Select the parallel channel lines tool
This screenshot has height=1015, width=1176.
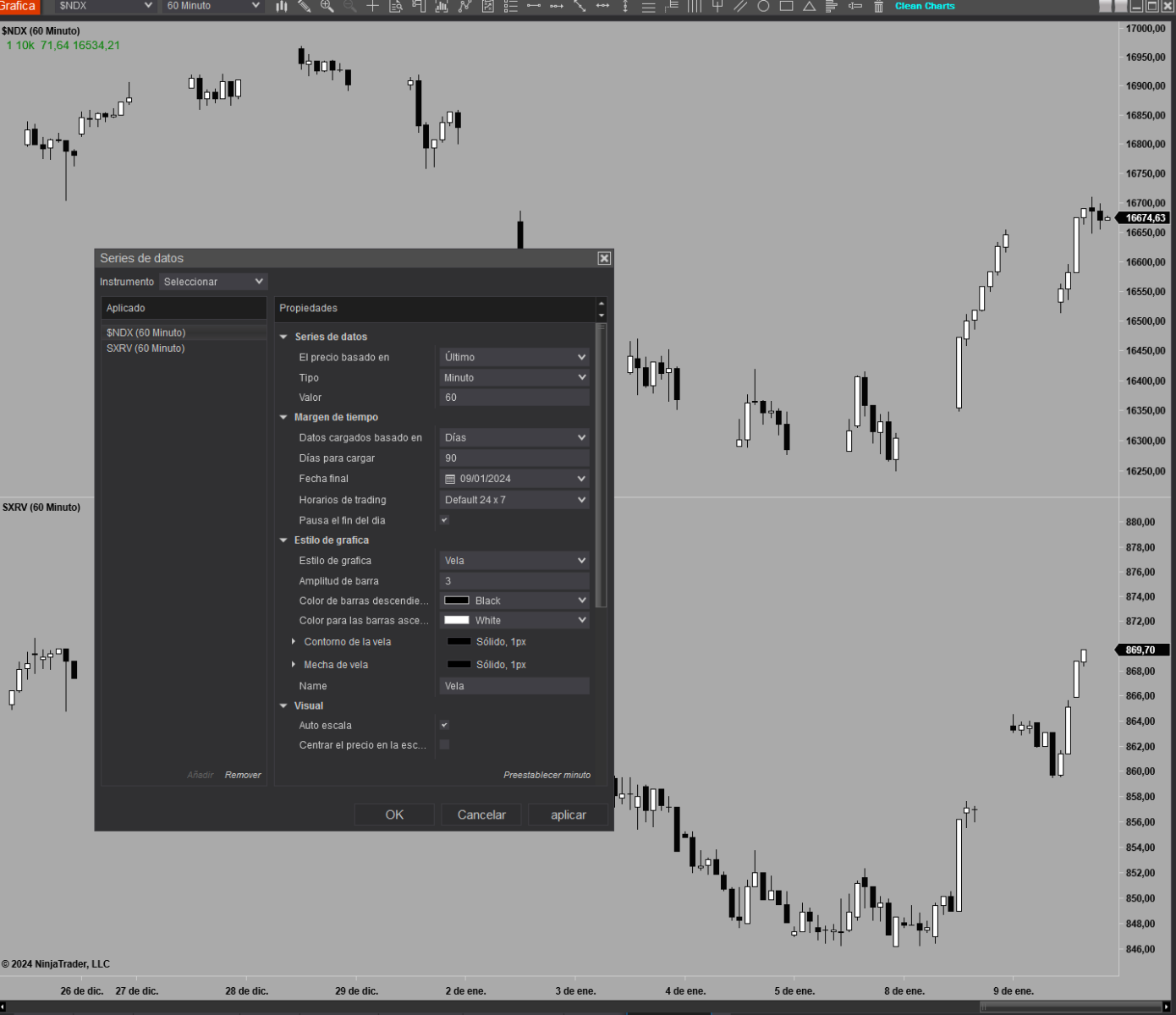pyautogui.click(x=740, y=6)
